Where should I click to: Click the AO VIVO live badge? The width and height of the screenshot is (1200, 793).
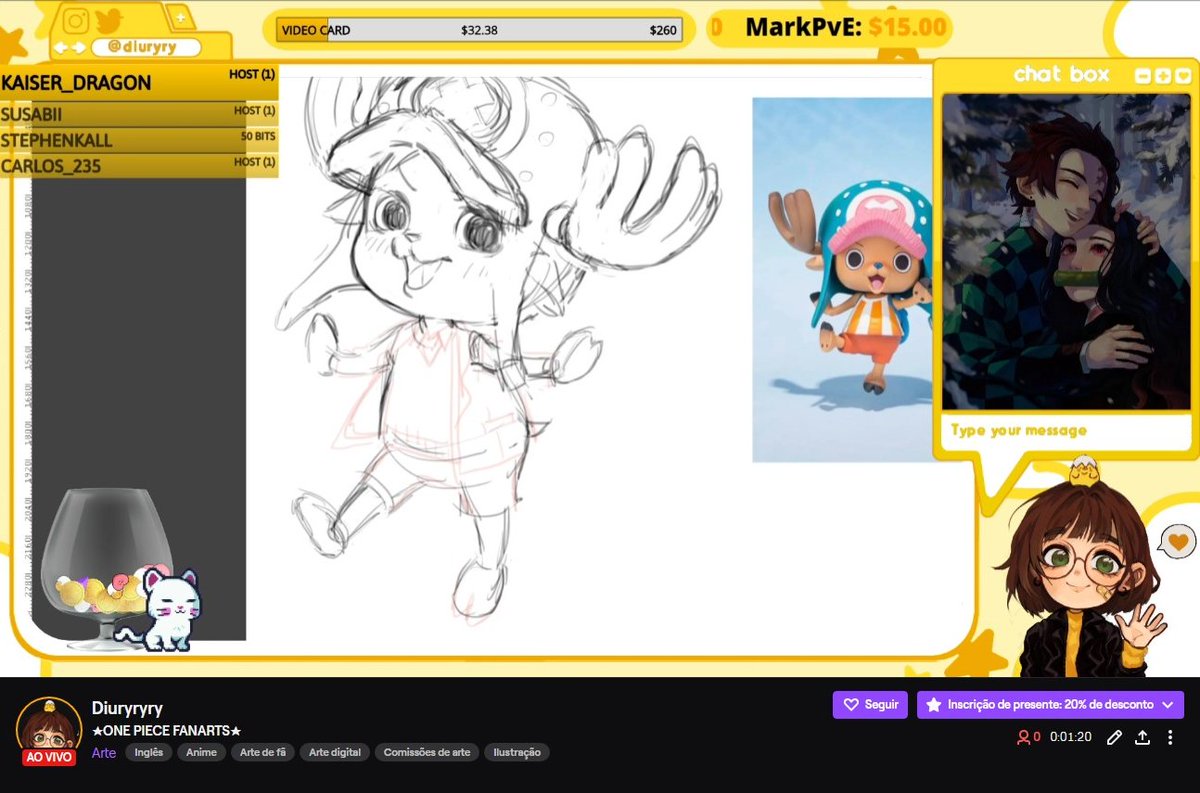49,757
